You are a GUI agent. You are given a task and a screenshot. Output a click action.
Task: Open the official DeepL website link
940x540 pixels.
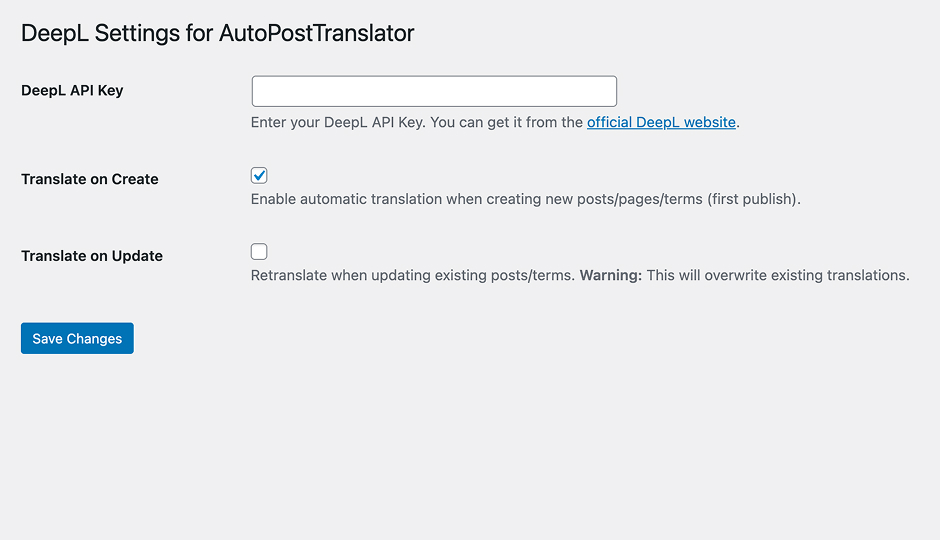[661, 122]
